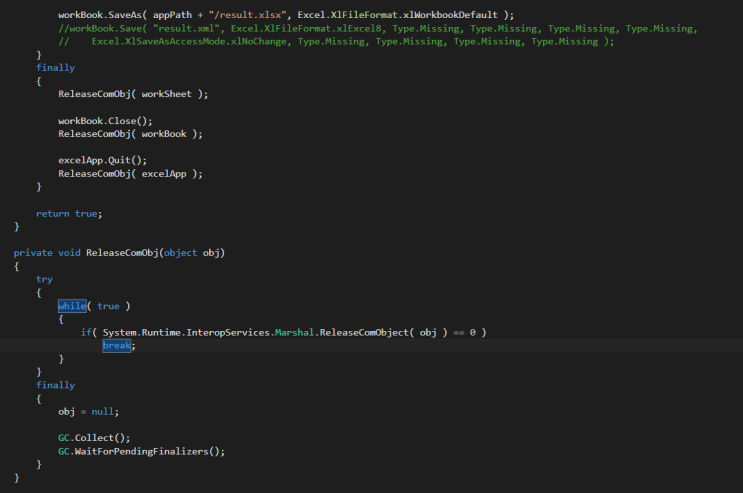Click 'ReleaseComObj' in the method declaration
This screenshot has height=493, width=743.
122,253
